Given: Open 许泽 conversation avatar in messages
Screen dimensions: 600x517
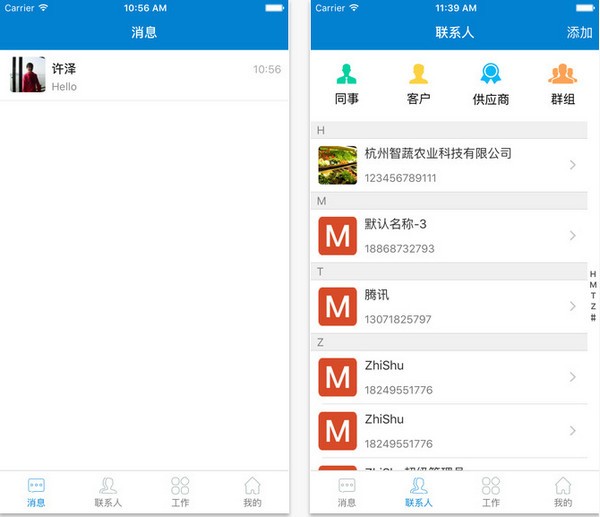Looking at the screenshot, I should [x=28, y=75].
